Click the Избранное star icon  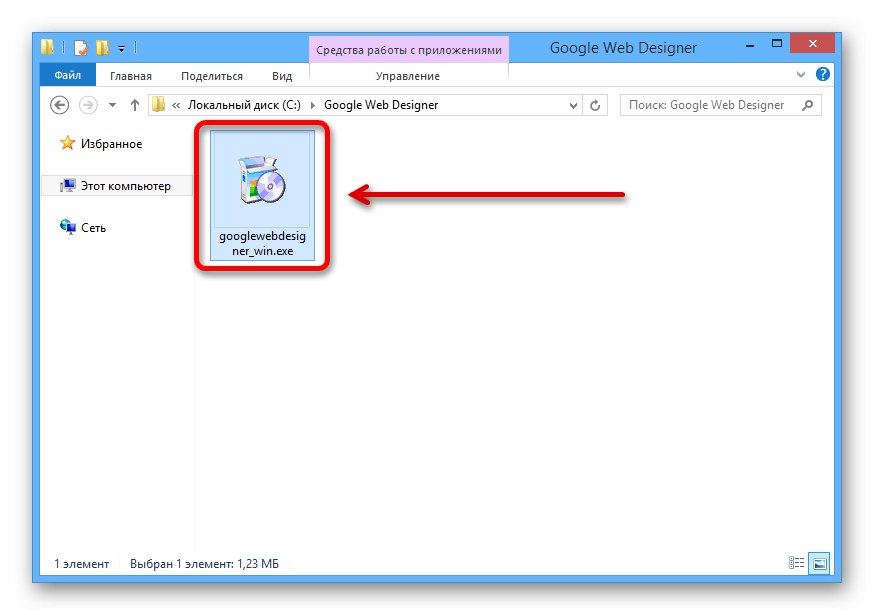pos(67,143)
